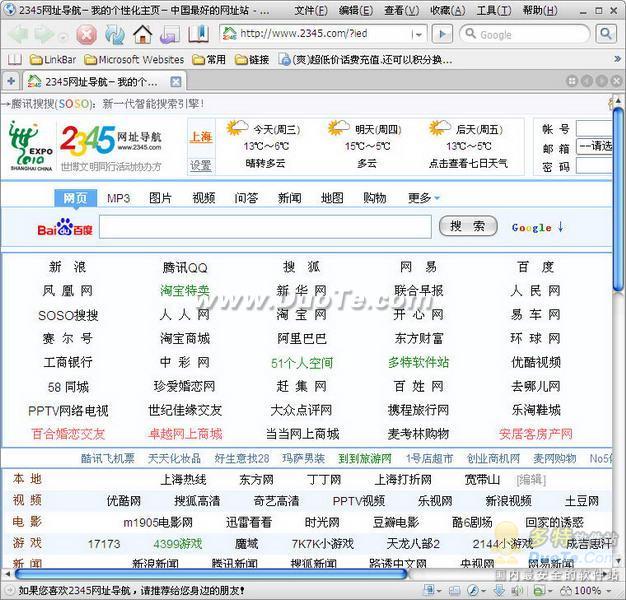The width and height of the screenshot is (626, 600).
Task: Click the green Forward arrow button
Action: (x=44, y=34)
